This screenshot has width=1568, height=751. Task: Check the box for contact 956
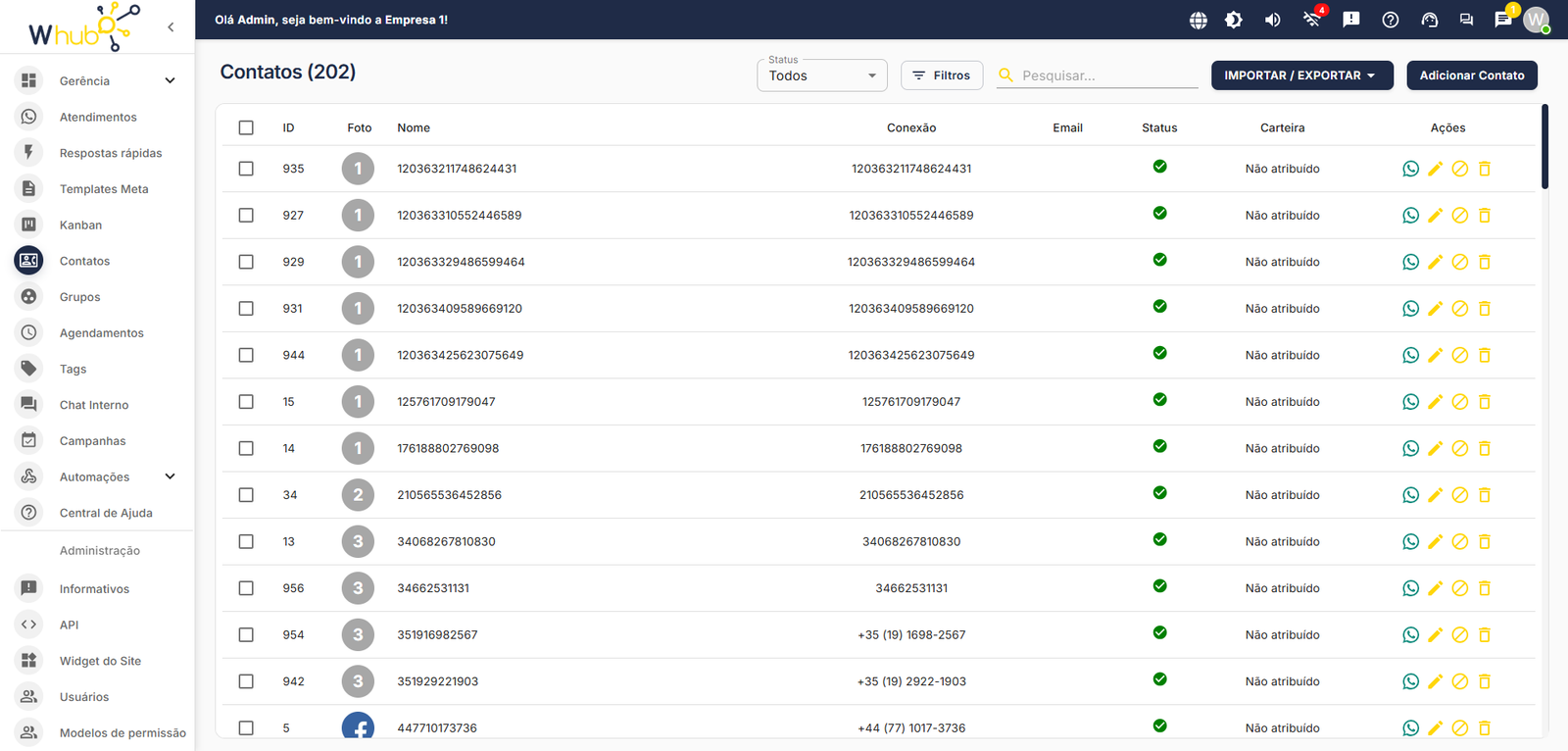(246, 588)
